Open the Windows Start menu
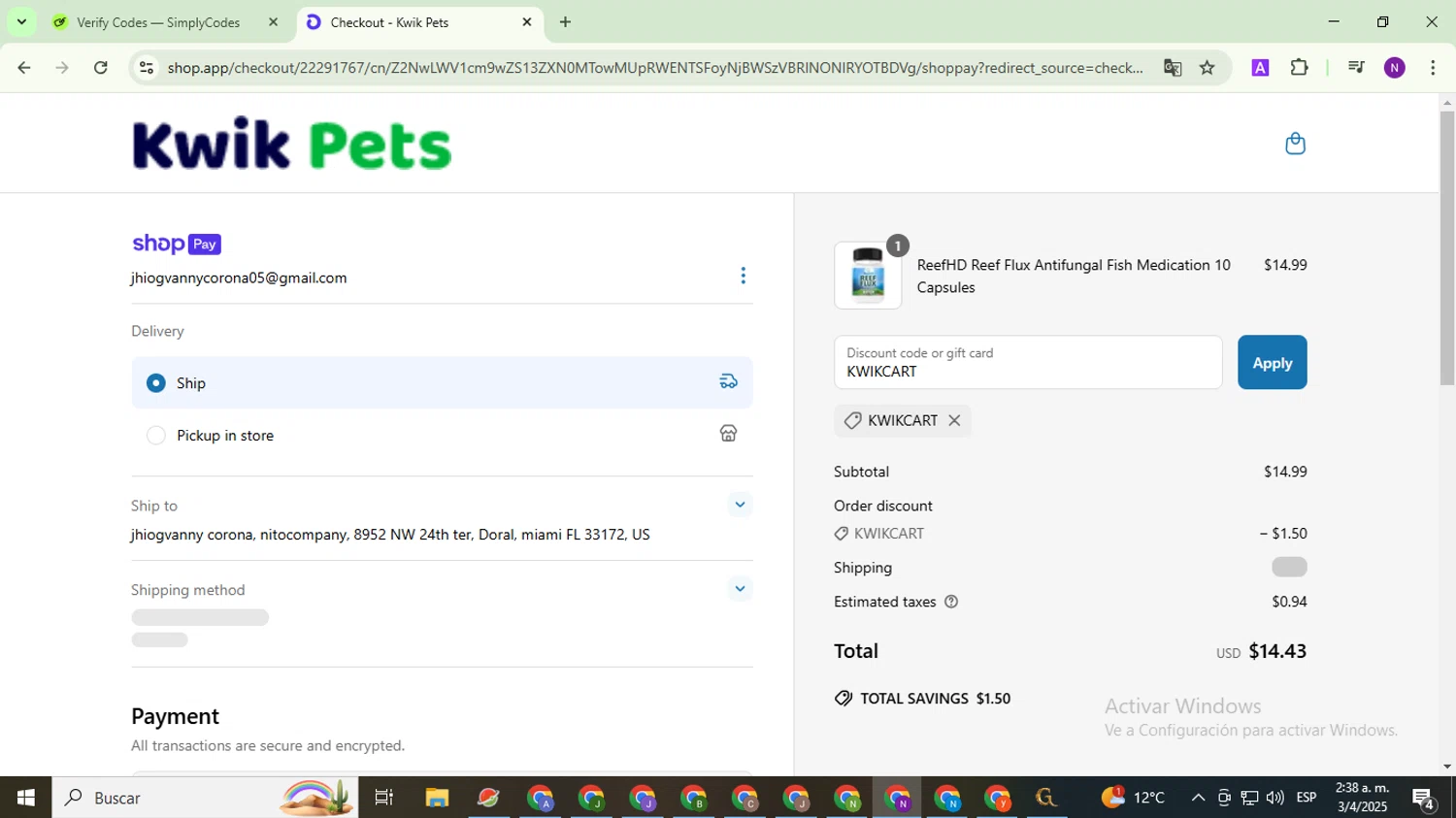Screen dimensions: 1456x818 (x=25, y=798)
